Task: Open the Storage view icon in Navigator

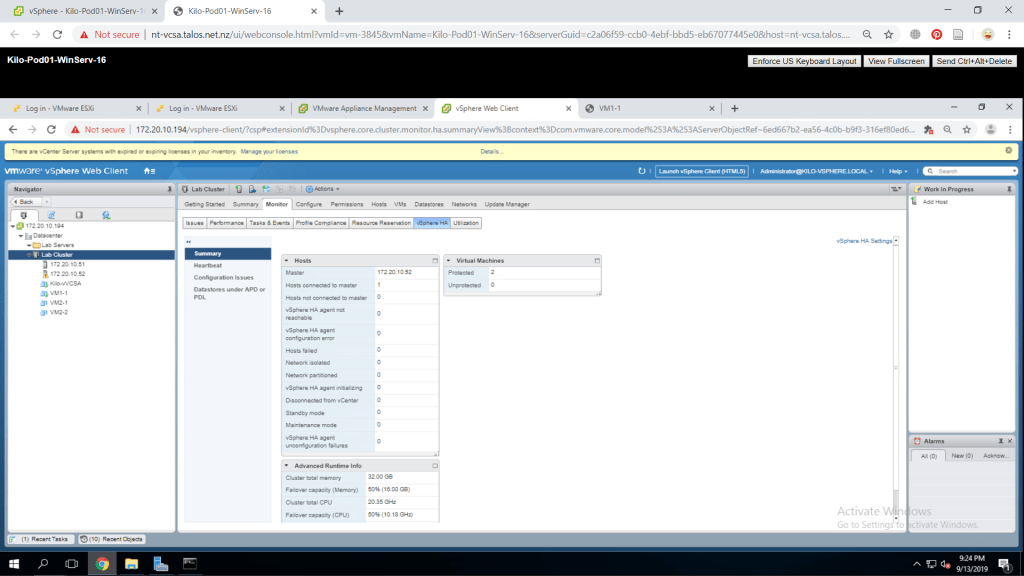Action: point(79,214)
